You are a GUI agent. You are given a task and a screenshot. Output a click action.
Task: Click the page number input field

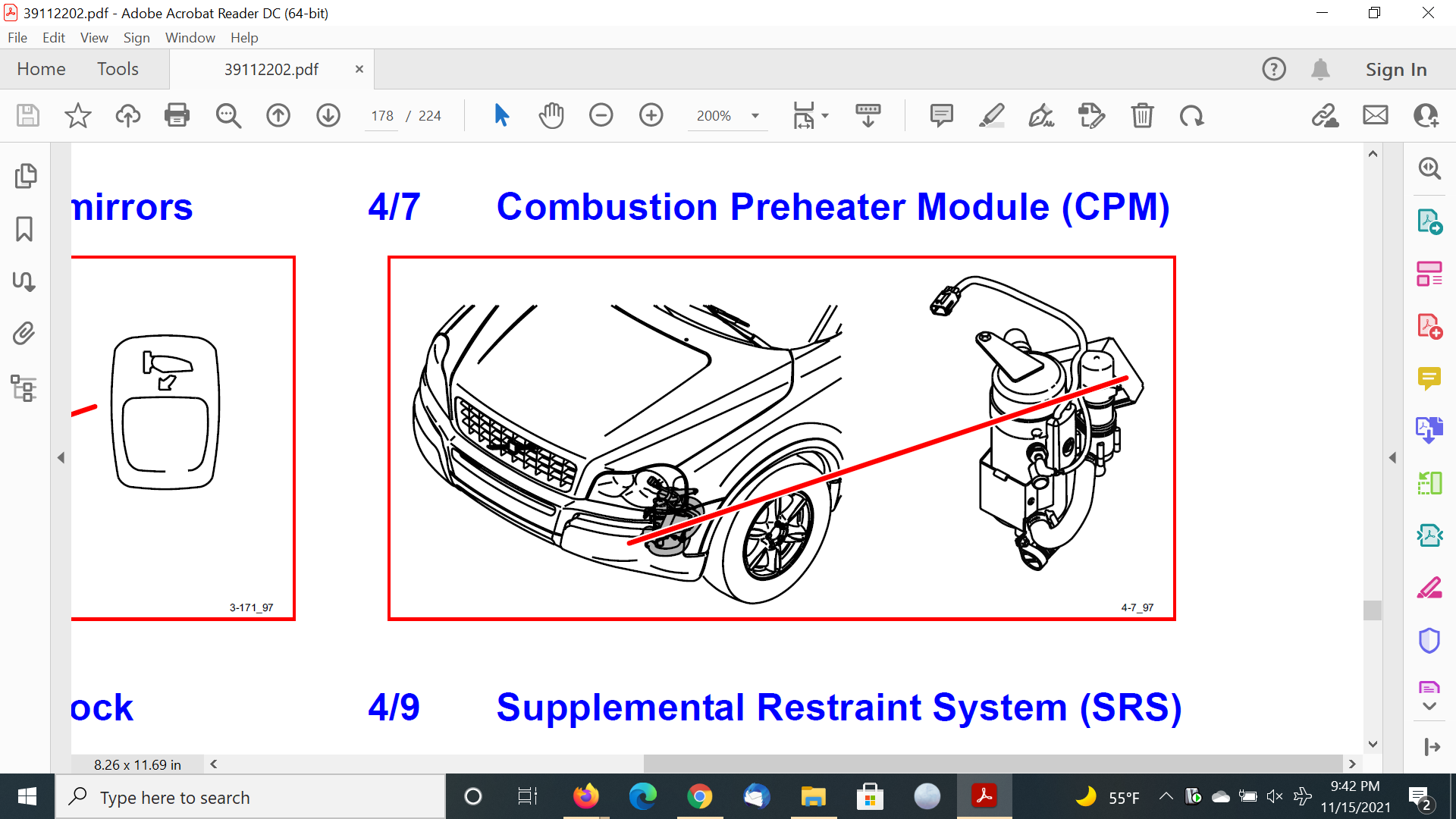point(381,116)
